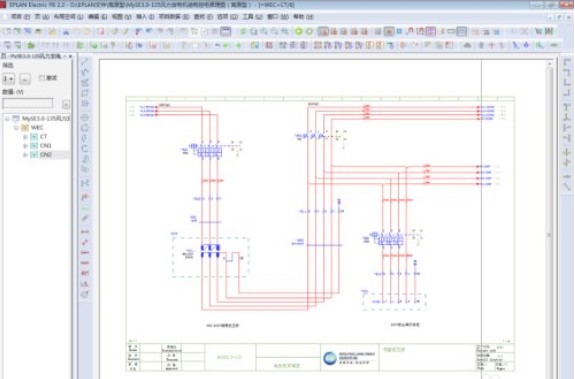Click the shopping cart toolbar icon

point(538,32)
